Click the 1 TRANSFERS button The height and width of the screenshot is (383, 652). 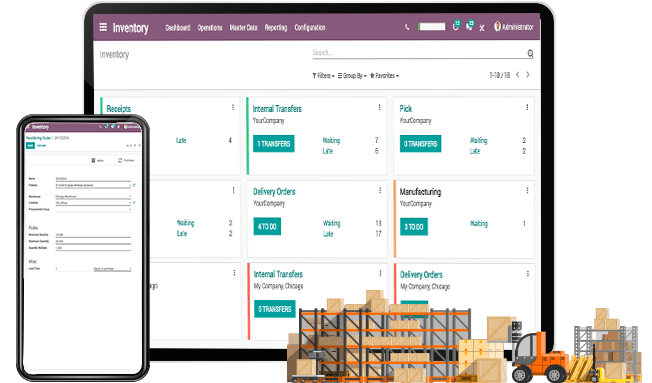tap(274, 144)
